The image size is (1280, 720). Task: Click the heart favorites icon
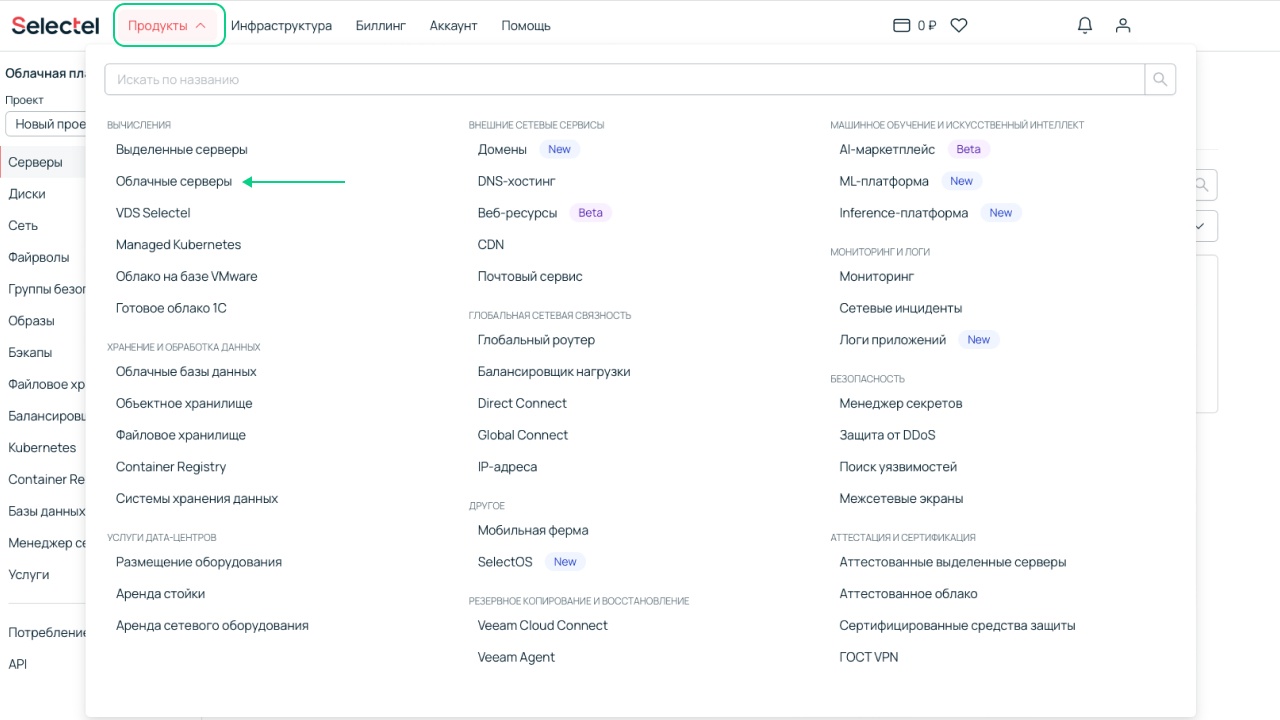click(x=959, y=26)
